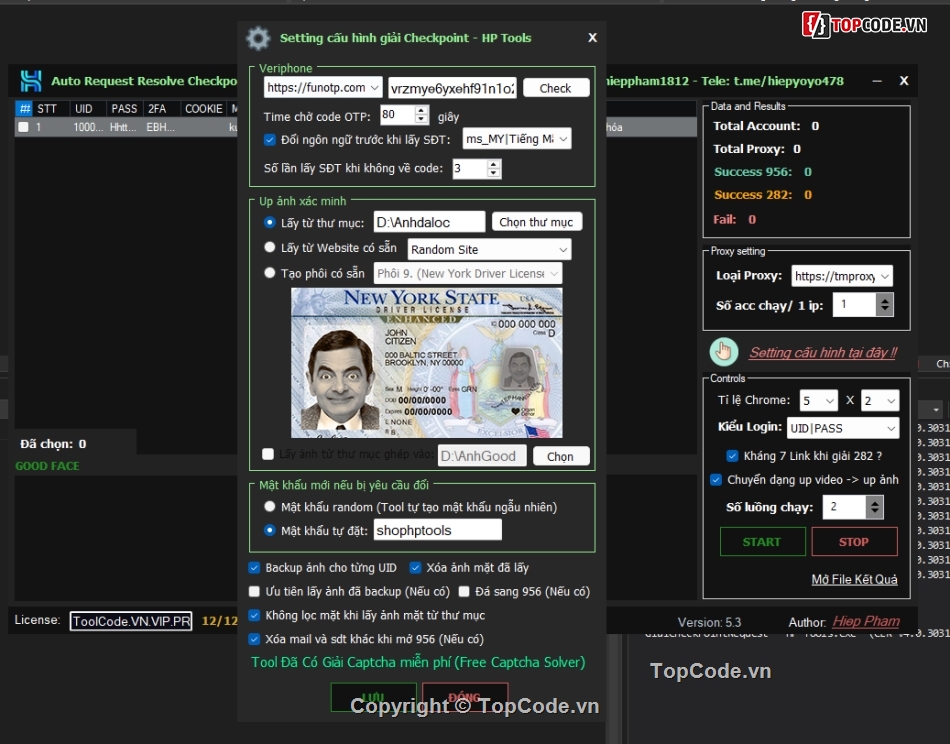Click the green START button
This screenshot has width=950, height=744.
(762, 542)
